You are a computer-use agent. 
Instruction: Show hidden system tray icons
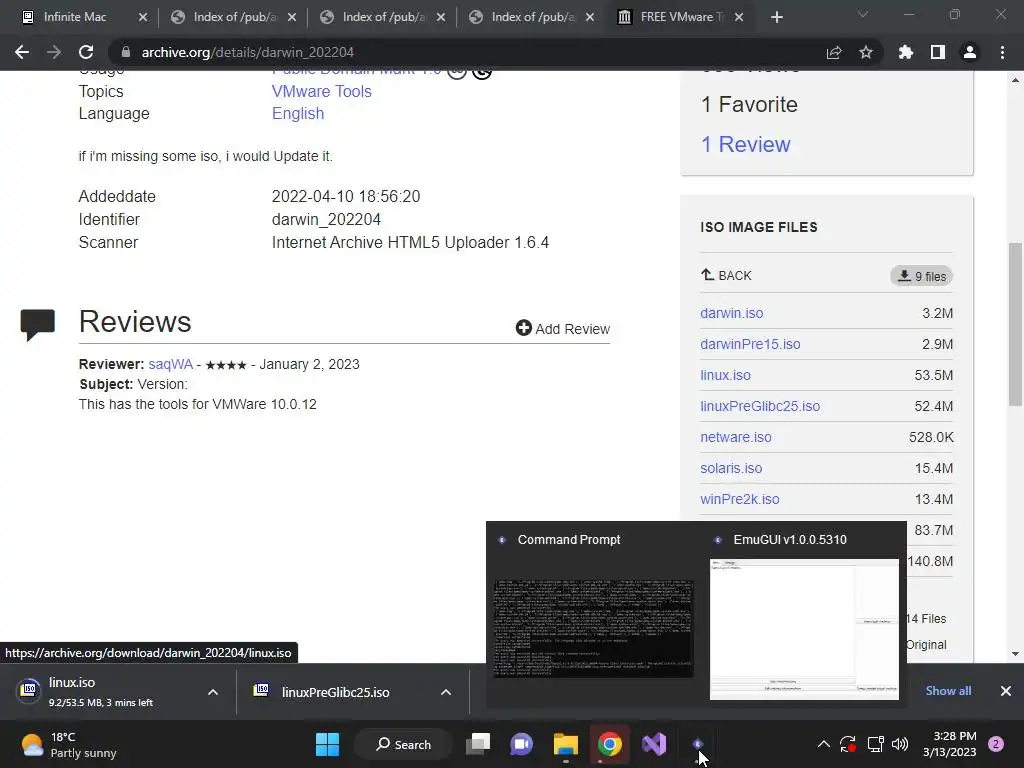coord(824,744)
